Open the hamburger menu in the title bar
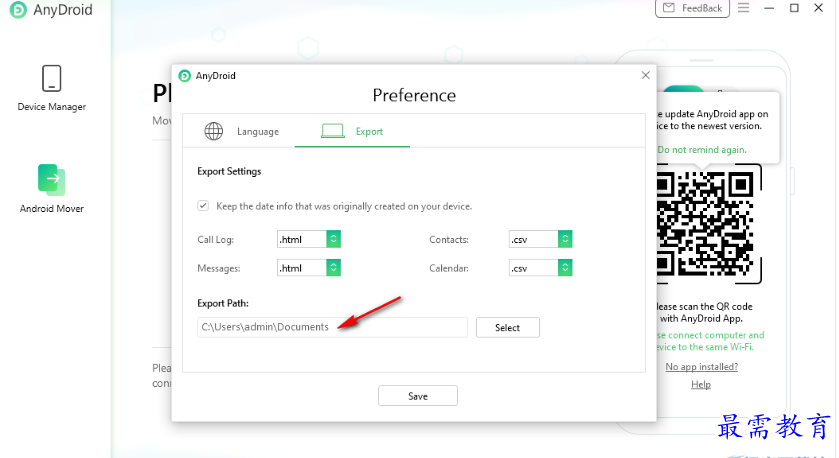Image resolution: width=839 pixels, height=458 pixels. tap(743, 8)
